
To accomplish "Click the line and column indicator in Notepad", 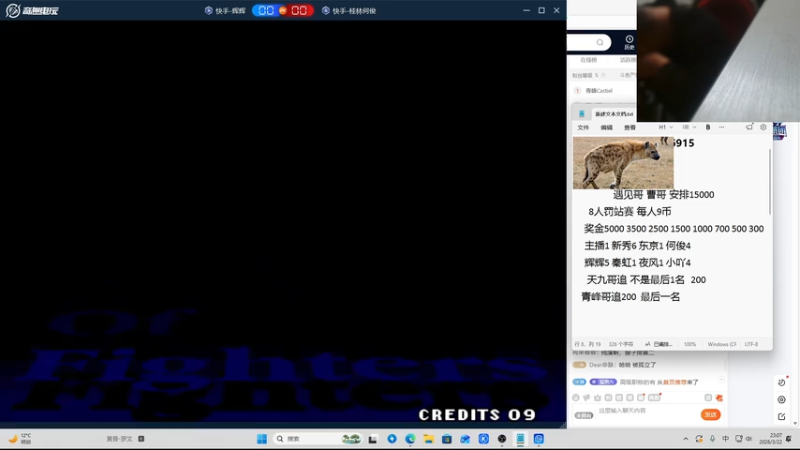I will [x=587, y=344].
